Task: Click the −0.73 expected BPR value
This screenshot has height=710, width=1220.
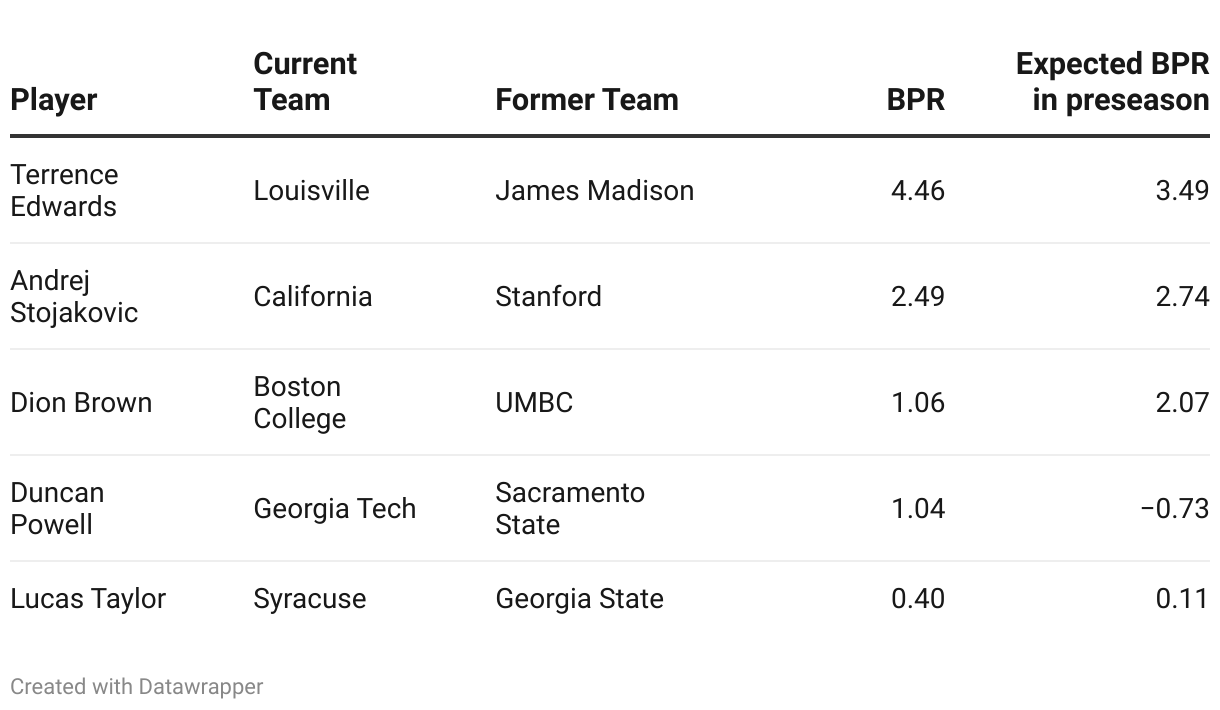Action: tap(1174, 508)
